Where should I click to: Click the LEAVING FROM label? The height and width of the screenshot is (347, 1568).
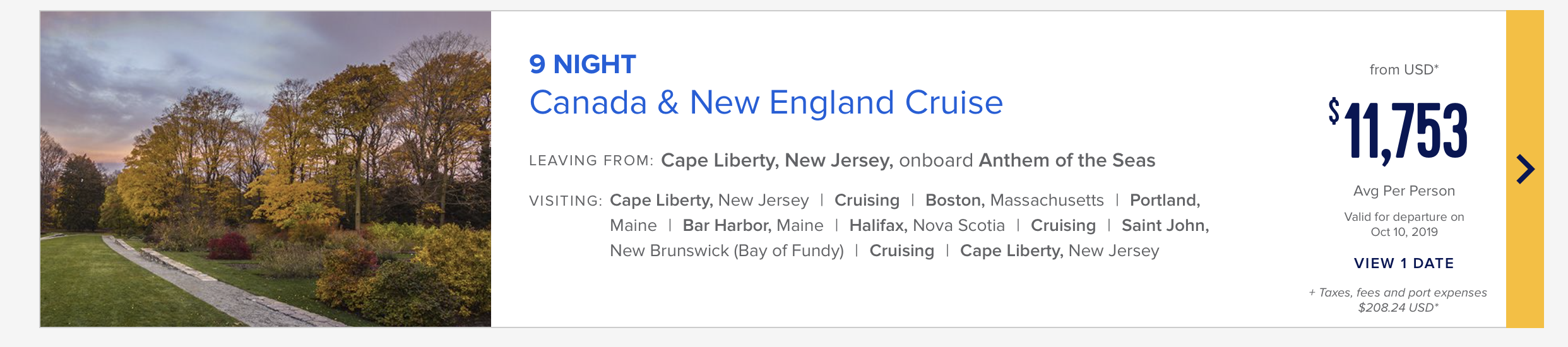click(591, 160)
